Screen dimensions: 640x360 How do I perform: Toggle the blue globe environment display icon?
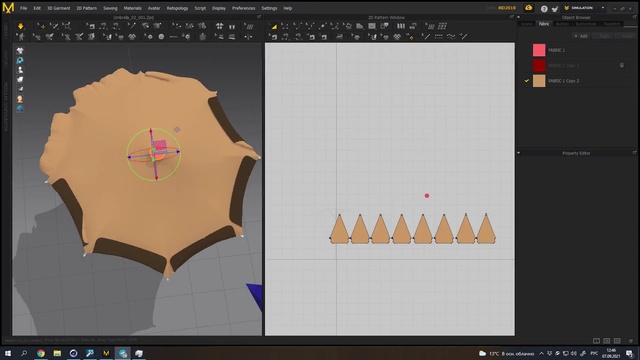[20, 109]
